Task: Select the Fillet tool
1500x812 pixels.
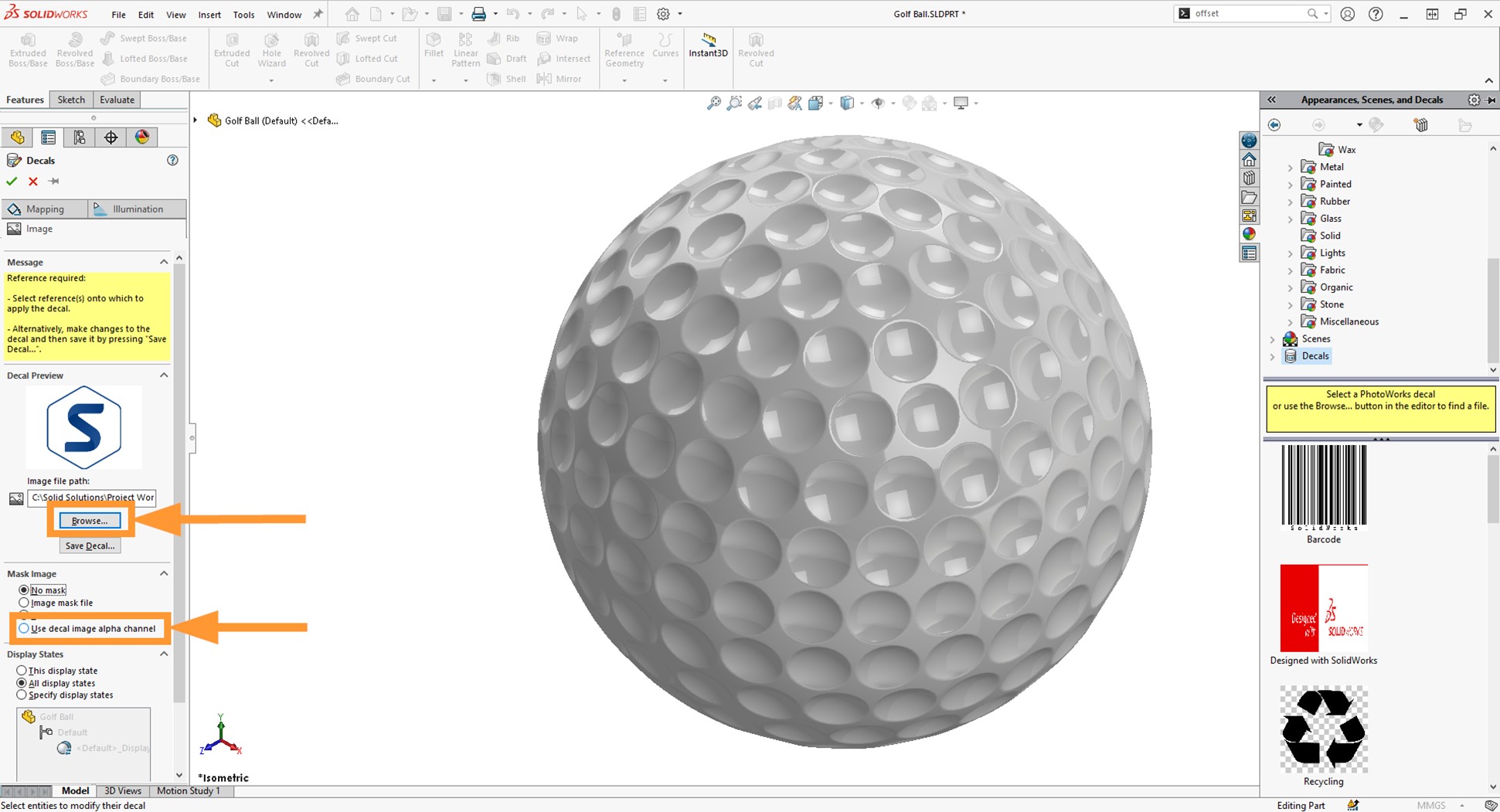Action: [433, 49]
